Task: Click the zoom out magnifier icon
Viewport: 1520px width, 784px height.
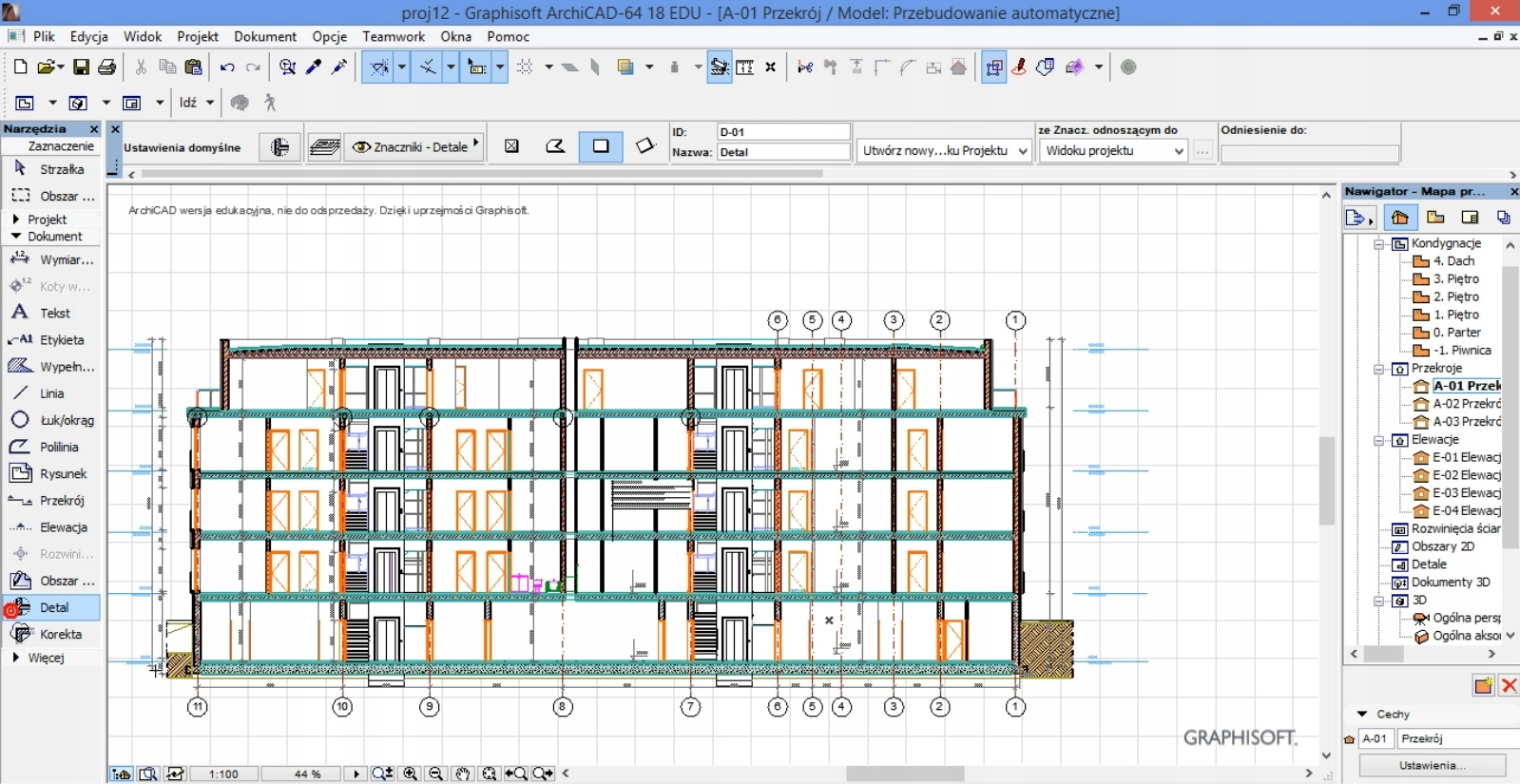Action: tap(436, 774)
